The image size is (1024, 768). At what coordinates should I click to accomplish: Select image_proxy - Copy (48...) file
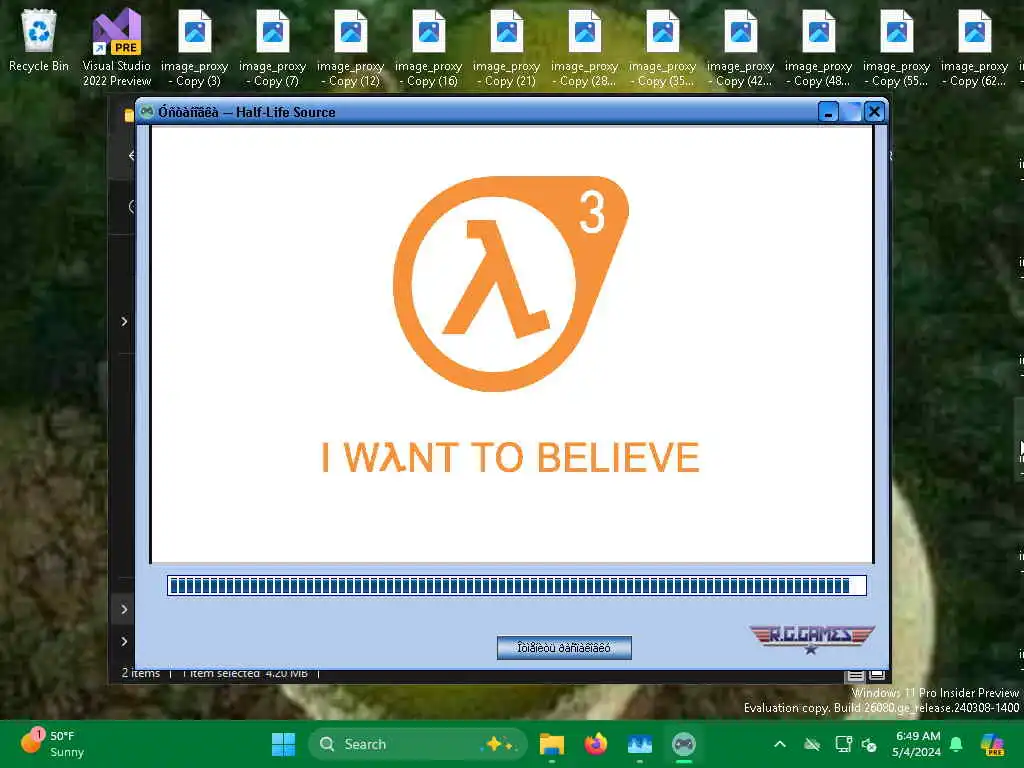(819, 48)
